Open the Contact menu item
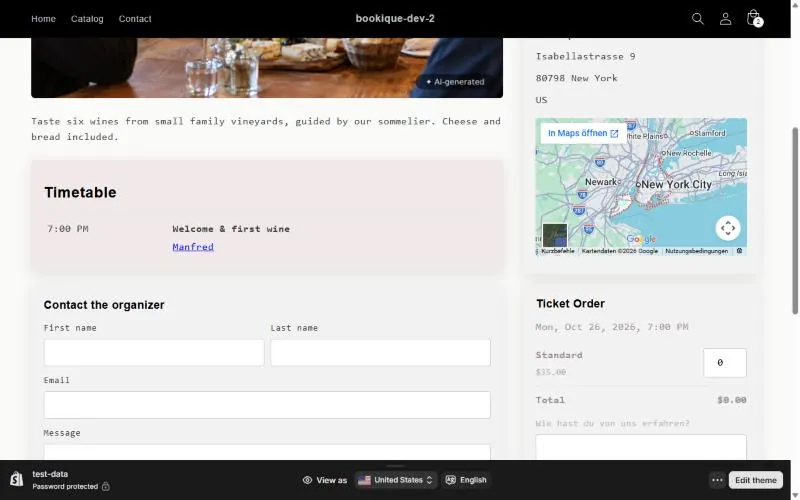The width and height of the screenshot is (800, 500). (135, 19)
